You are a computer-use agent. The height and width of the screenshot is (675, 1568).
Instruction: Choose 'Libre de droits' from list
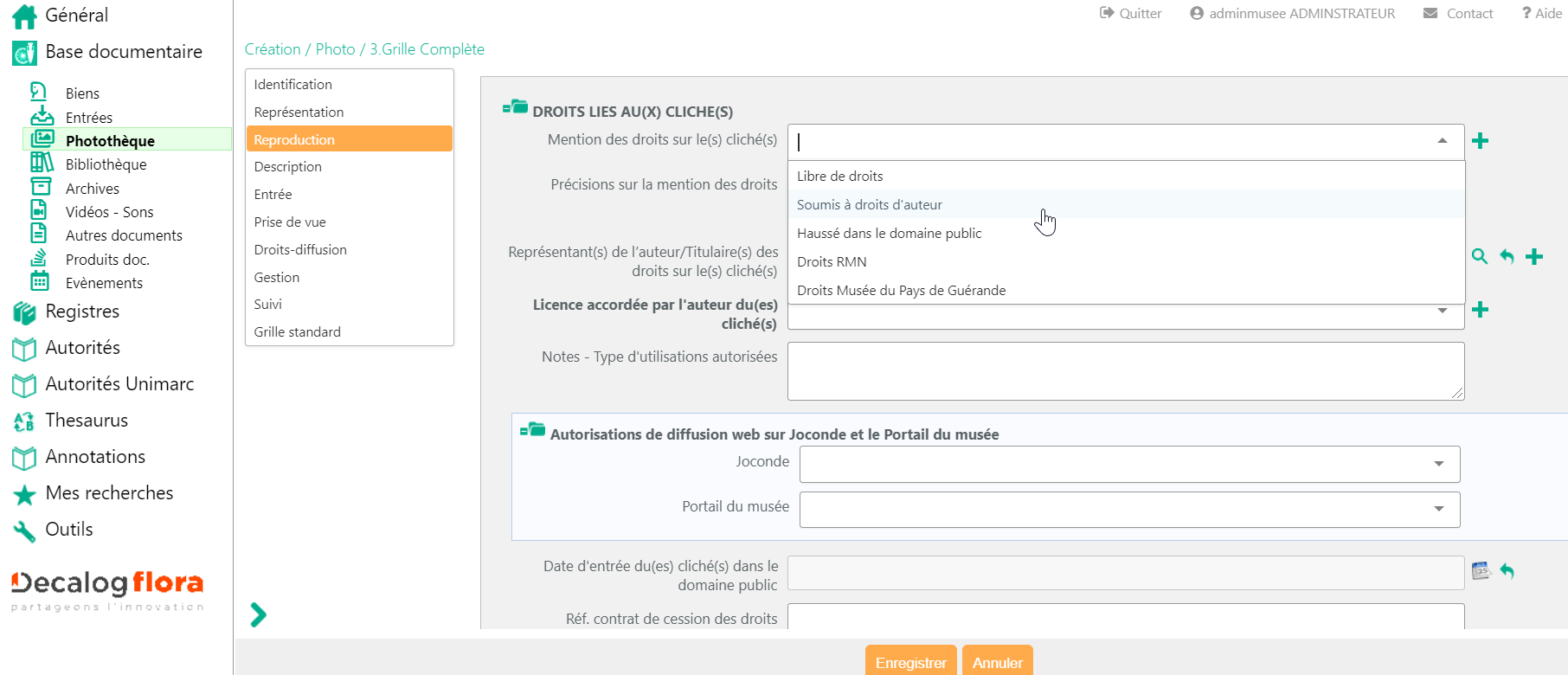point(839,177)
